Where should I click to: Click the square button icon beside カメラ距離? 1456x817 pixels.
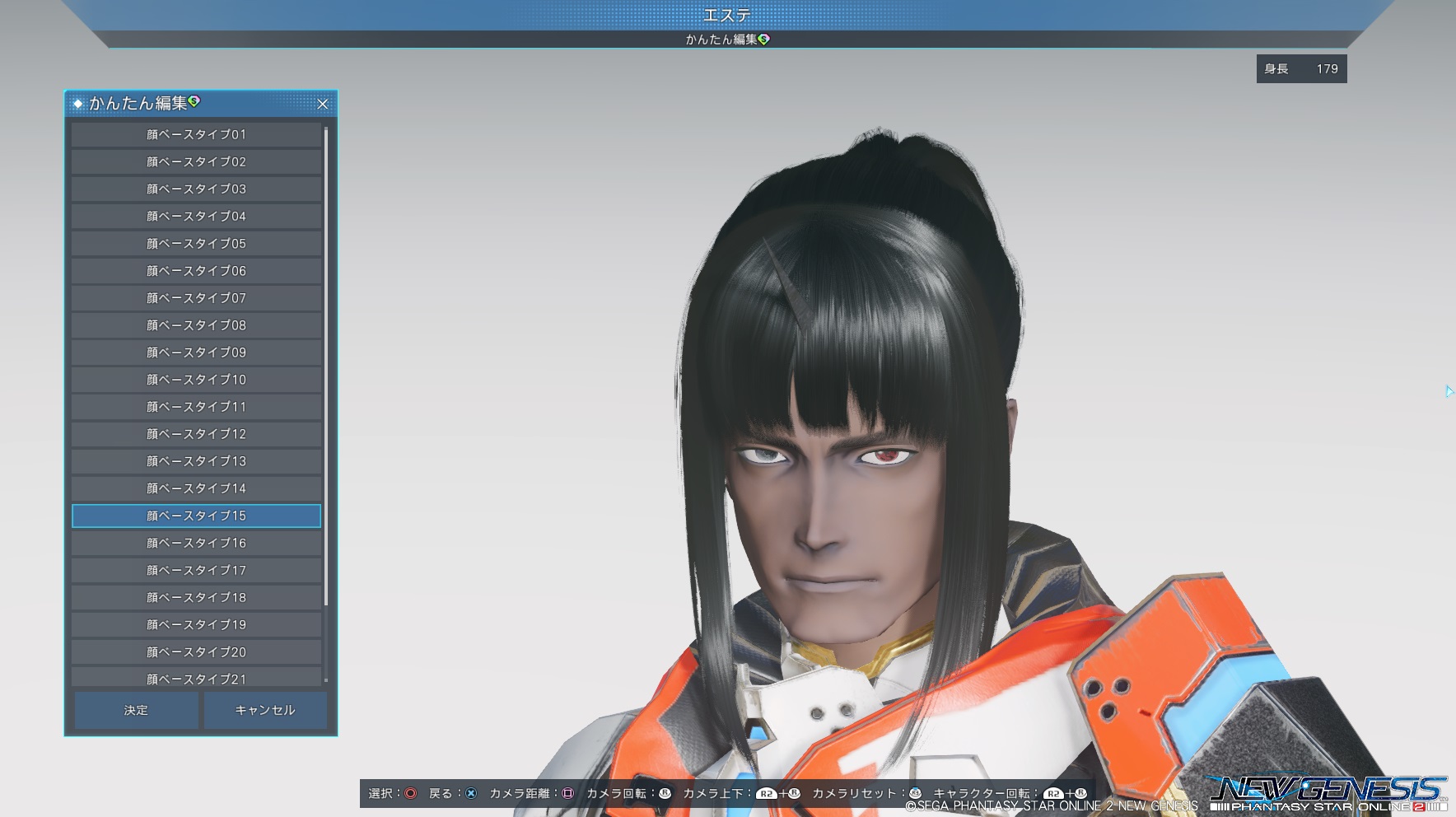point(567,793)
